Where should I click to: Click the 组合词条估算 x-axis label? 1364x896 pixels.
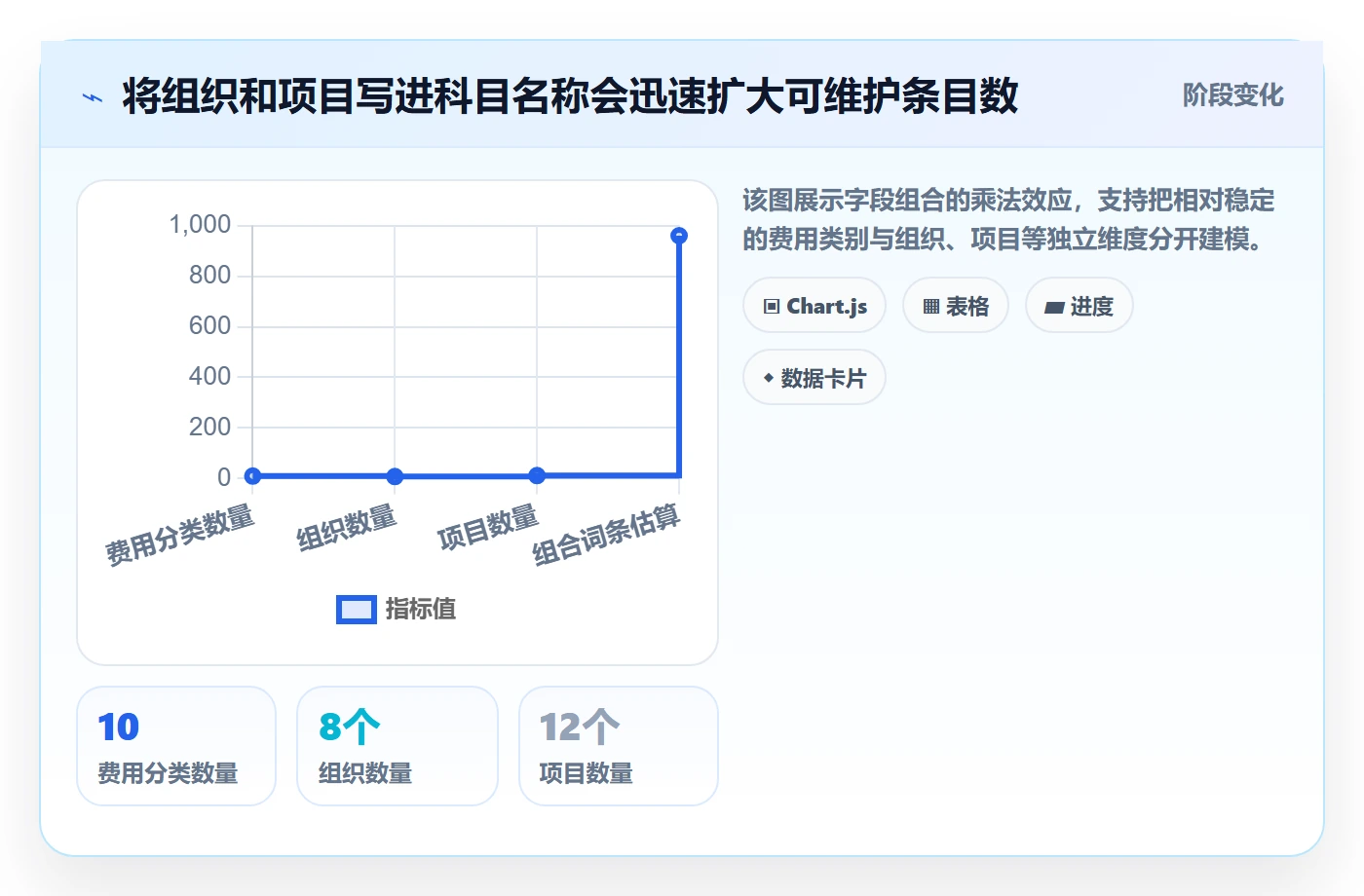[606, 536]
